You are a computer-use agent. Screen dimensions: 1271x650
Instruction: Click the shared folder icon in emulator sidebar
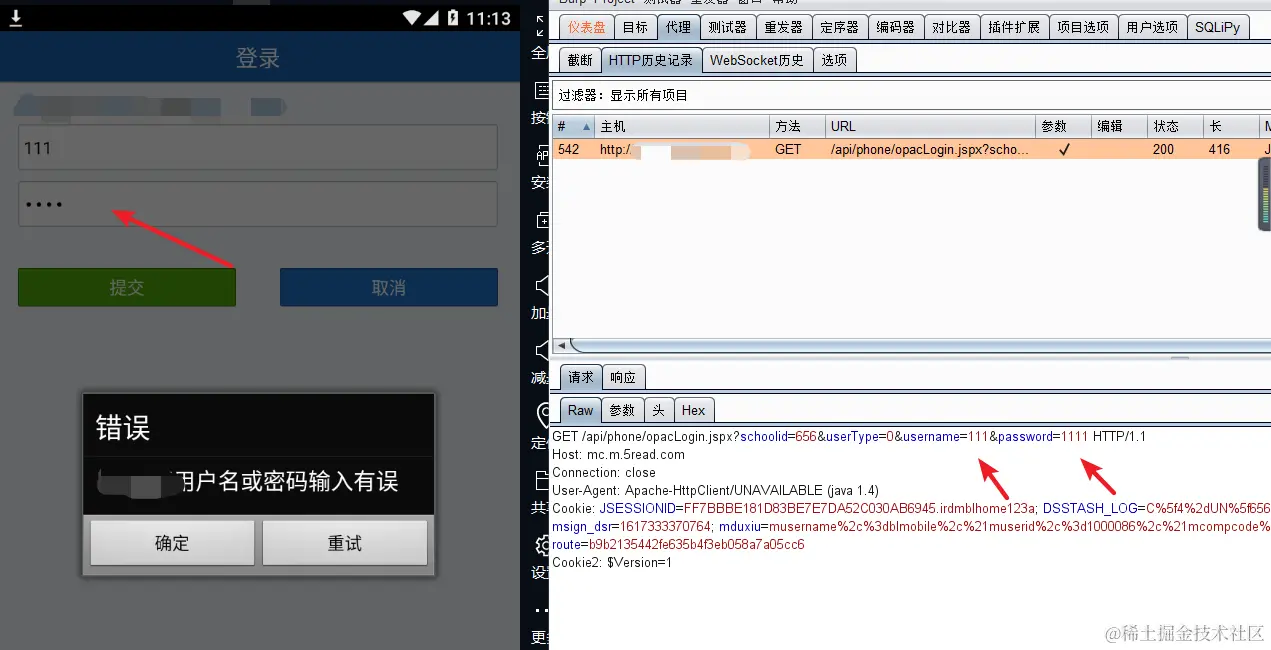541,480
